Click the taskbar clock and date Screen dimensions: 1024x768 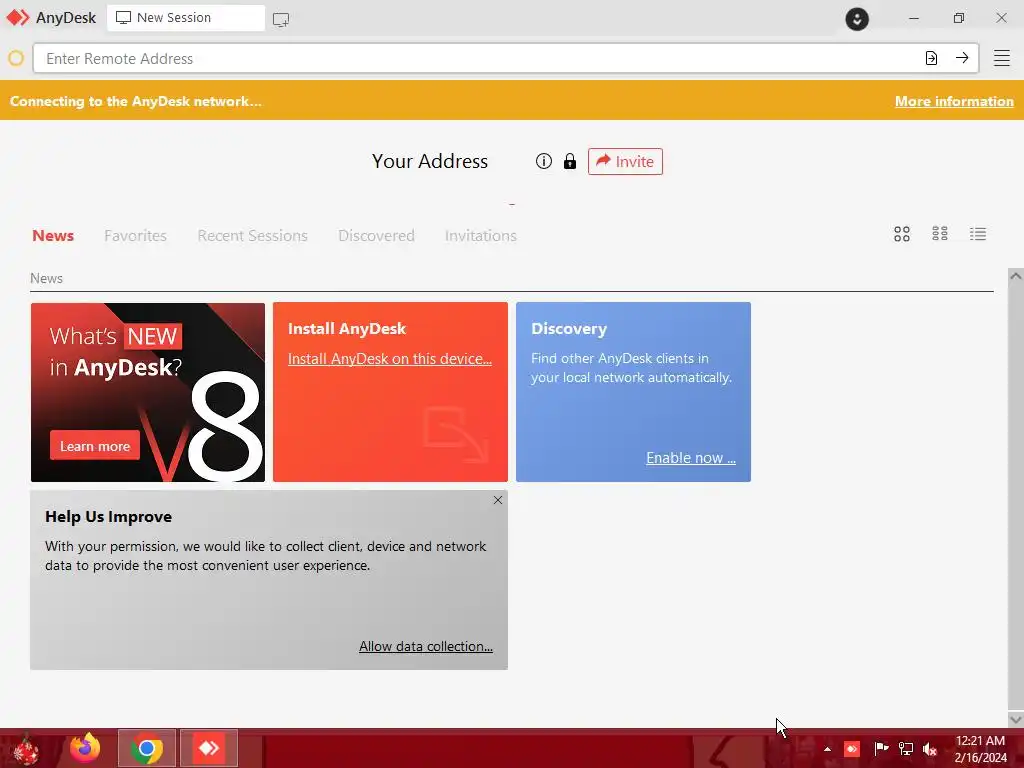980,749
